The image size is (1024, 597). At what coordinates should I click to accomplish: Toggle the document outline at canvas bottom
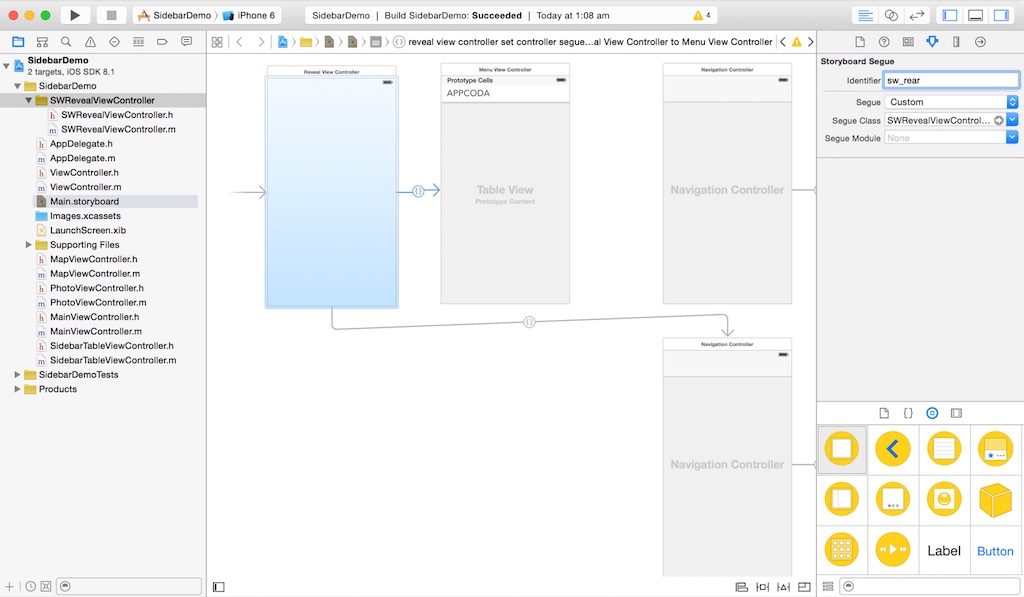click(219, 587)
